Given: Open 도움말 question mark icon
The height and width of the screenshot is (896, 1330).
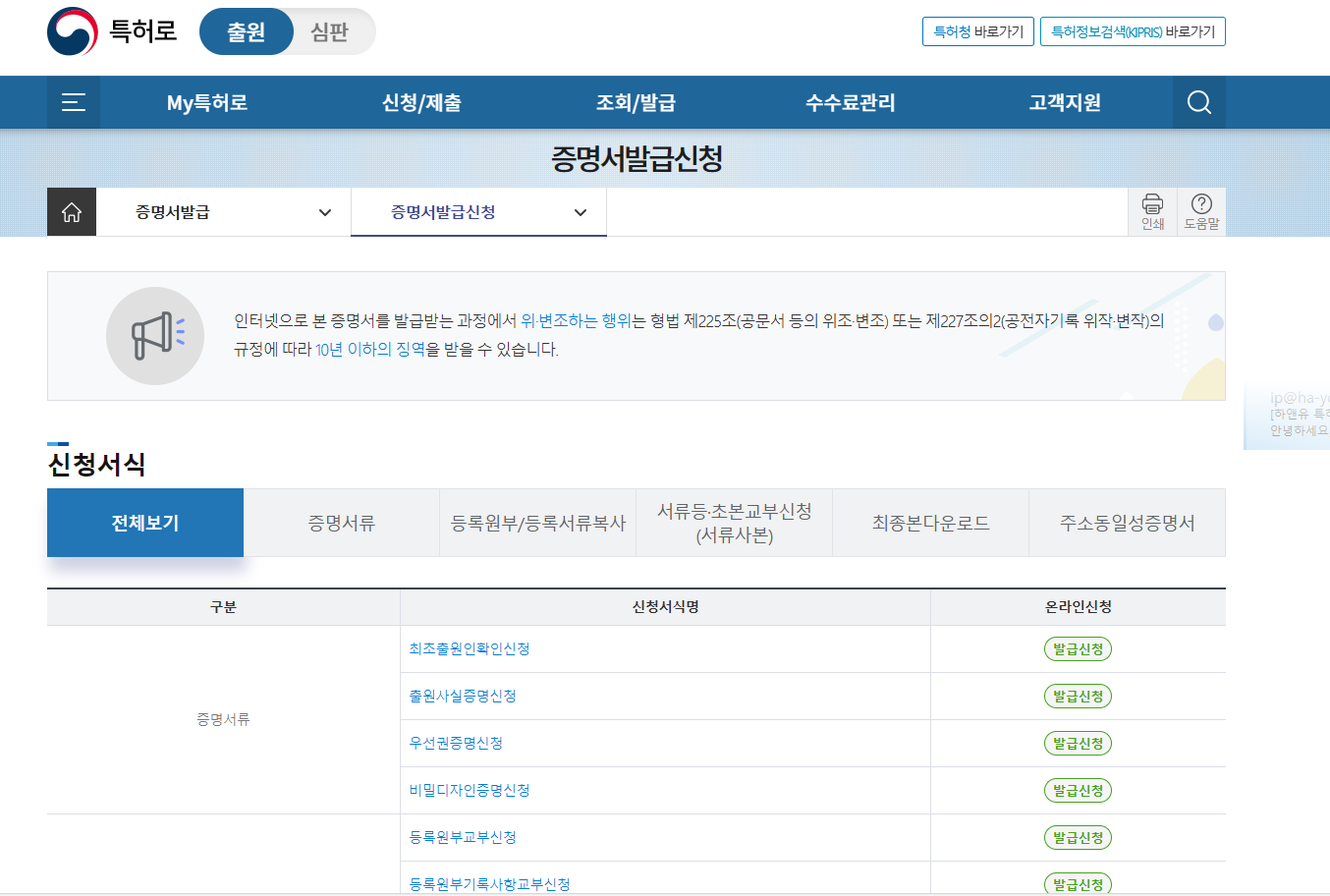Looking at the screenshot, I should coord(1200,211).
